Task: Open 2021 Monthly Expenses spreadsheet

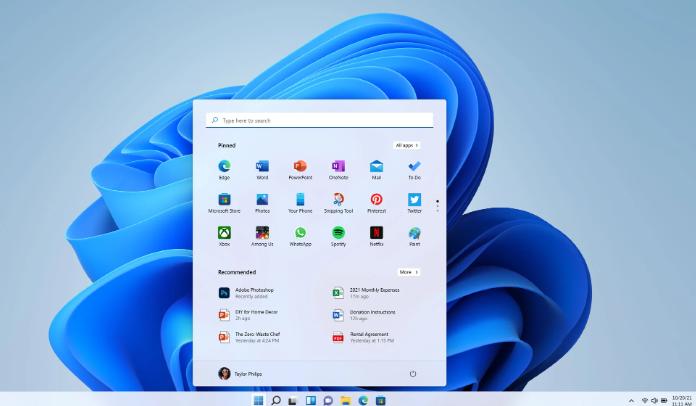Action: click(x=366, y=293)
